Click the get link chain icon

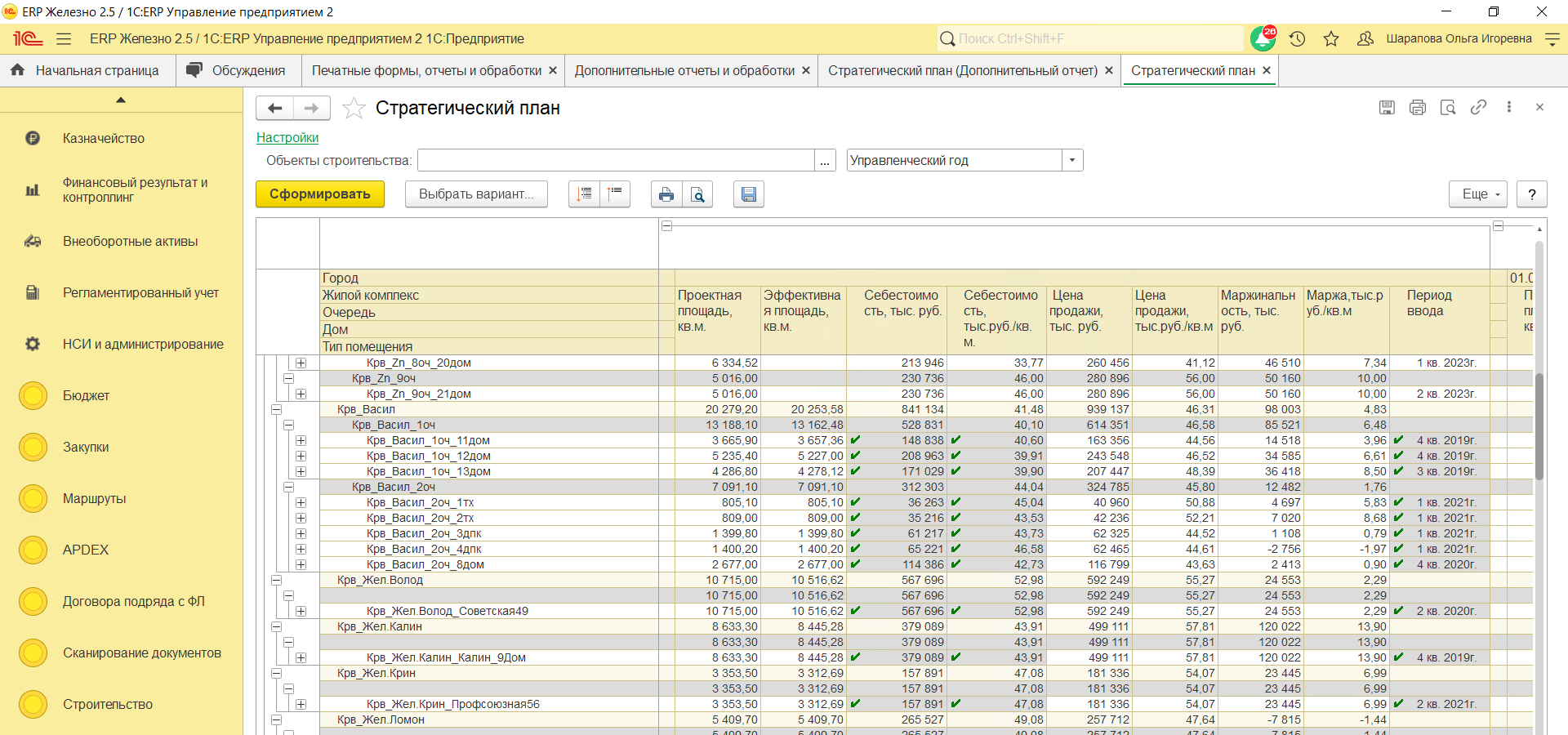(x=1478, y=108)
